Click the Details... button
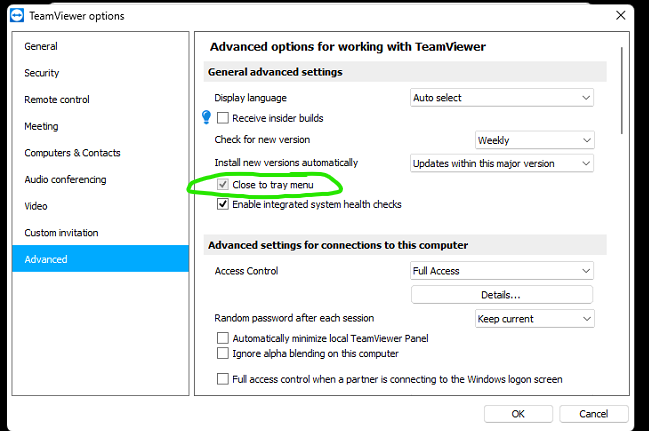 (502, 295)
